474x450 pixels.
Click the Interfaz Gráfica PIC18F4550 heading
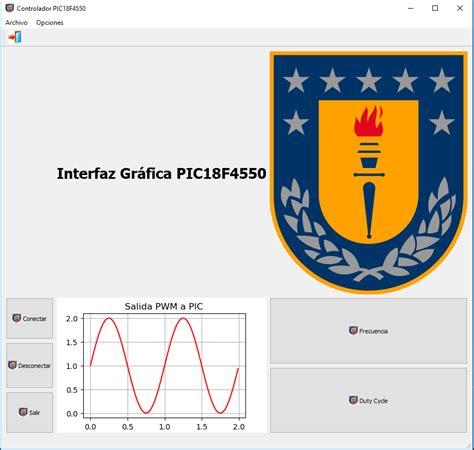tap(161, 173)
